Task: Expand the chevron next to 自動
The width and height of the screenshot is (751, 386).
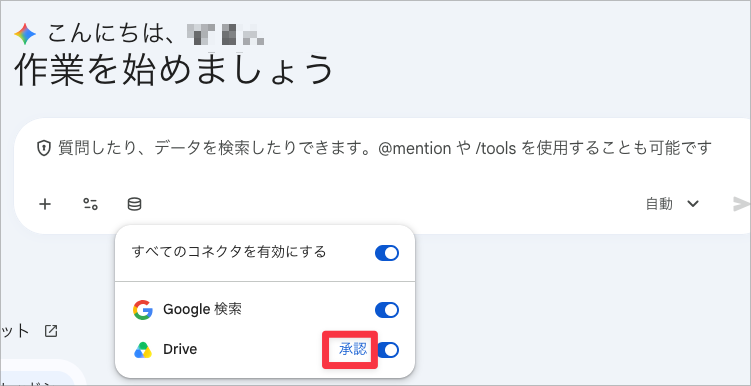Action: click(x=693, y=204)
